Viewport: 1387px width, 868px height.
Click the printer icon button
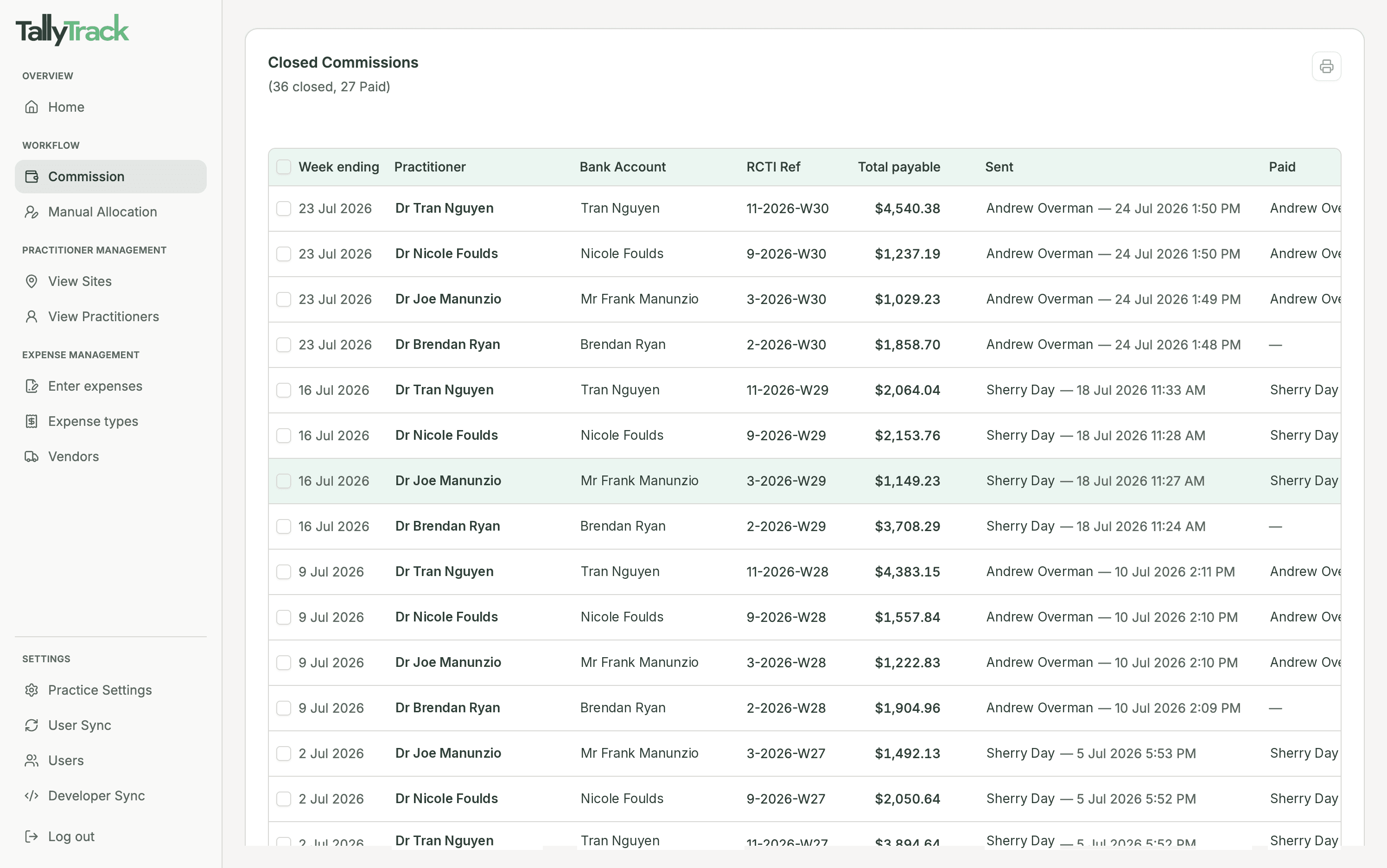point(1326,67)
